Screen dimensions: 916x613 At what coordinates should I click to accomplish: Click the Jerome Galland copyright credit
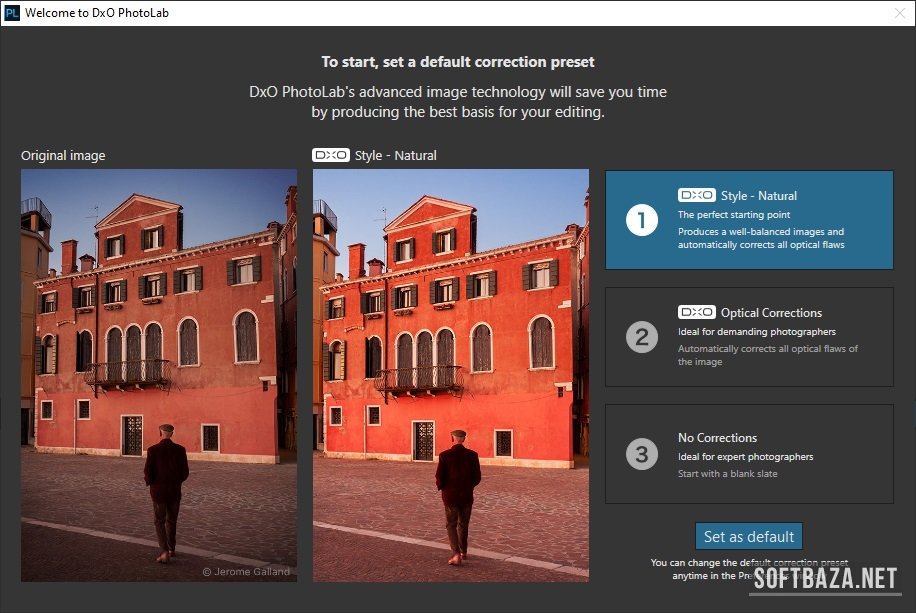246,572
